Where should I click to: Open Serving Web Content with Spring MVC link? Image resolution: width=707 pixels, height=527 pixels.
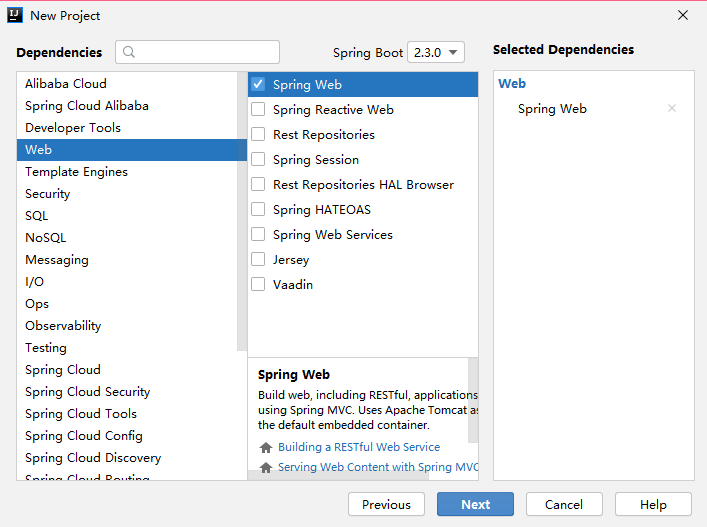coord(378,467)
